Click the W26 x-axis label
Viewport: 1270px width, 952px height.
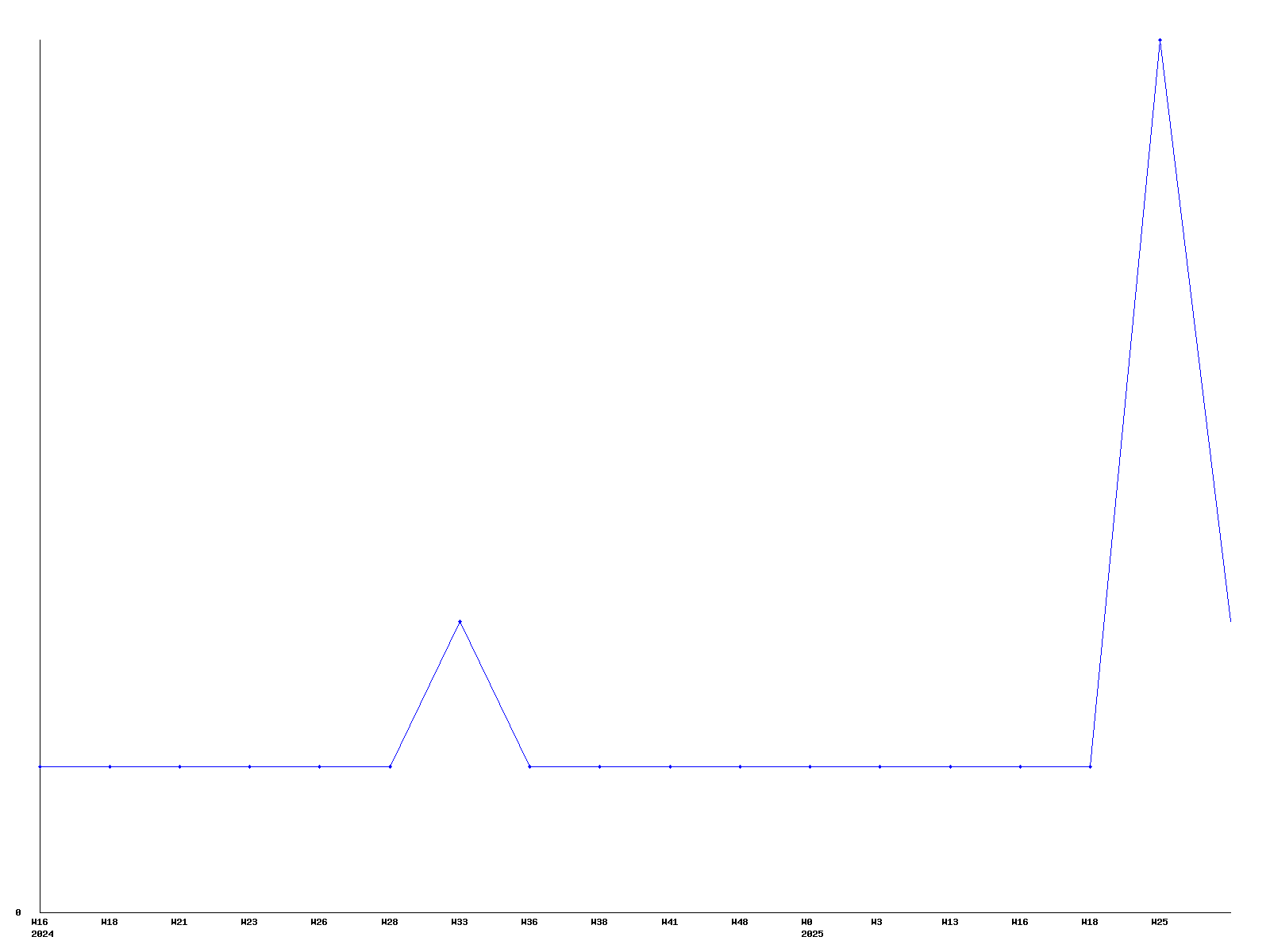[319, 922]
